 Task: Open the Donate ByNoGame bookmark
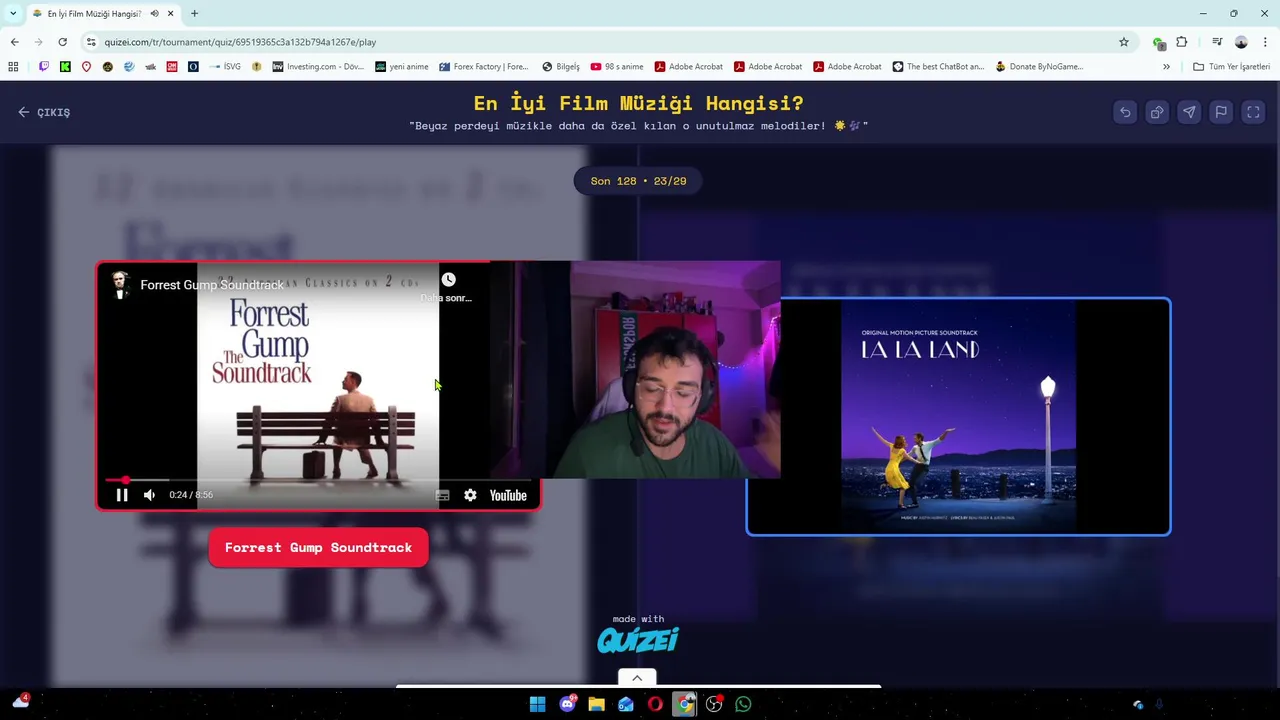coord(1040,67)
